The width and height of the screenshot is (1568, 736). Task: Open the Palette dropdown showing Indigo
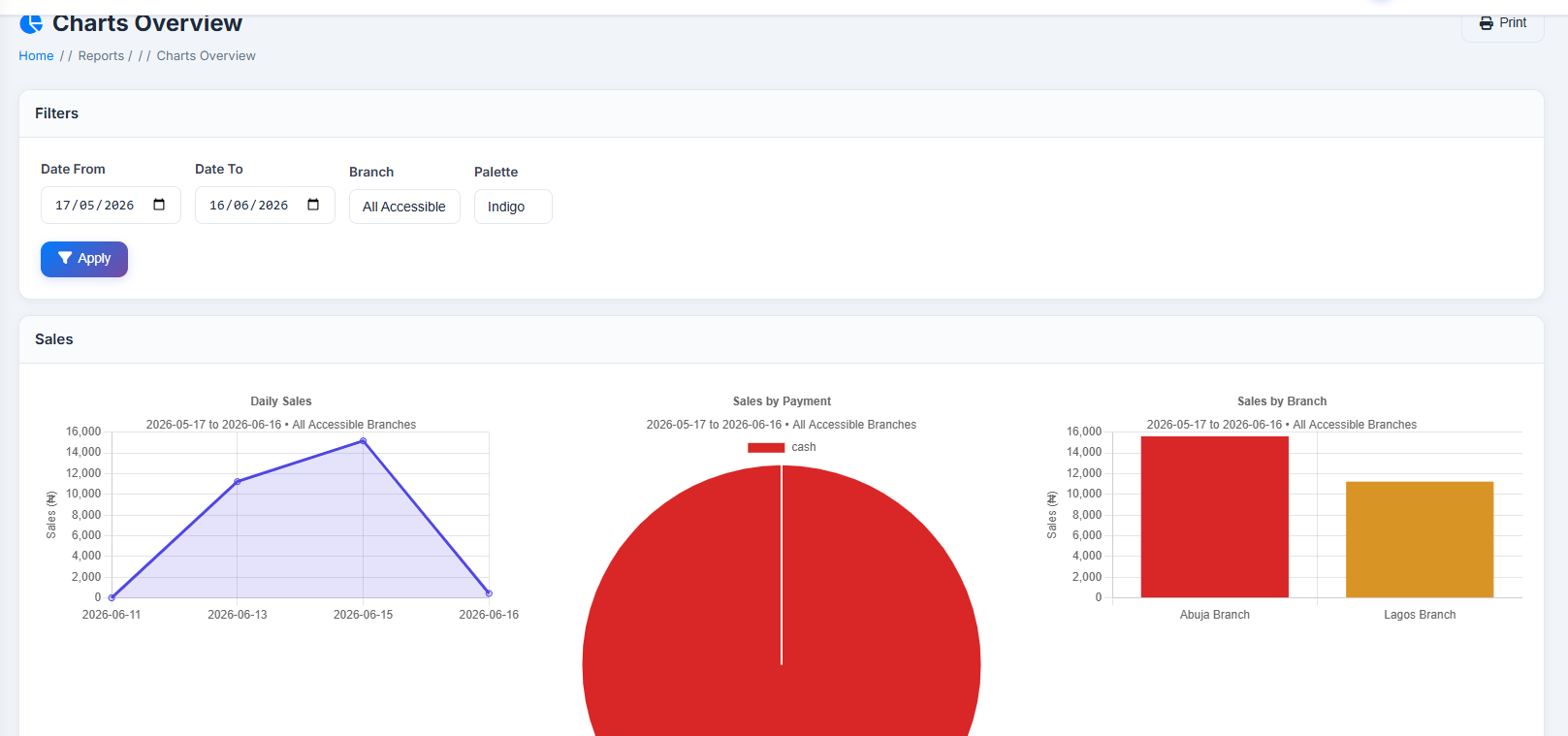(x=513, y=207)
